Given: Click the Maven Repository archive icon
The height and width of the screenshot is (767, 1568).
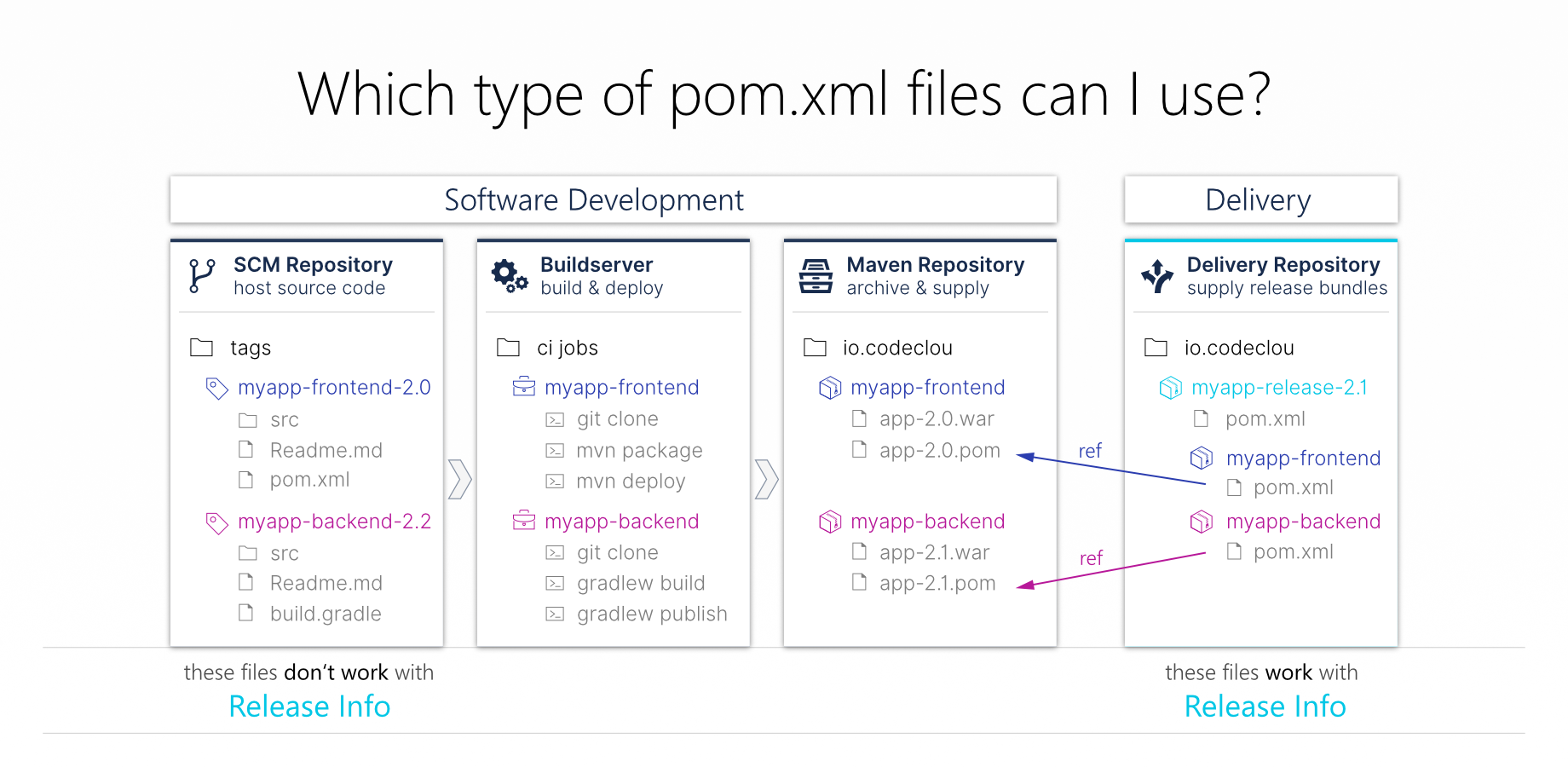Looking at the screenshot, I should click(x=816, y=276).
